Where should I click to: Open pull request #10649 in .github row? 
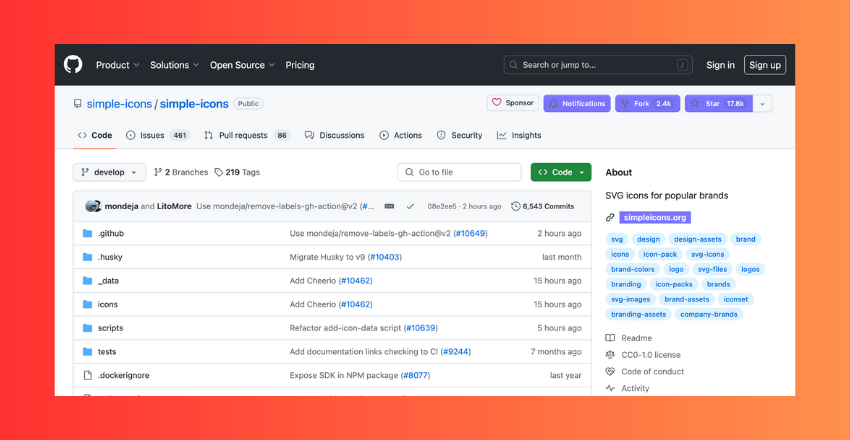pos(470,234)
